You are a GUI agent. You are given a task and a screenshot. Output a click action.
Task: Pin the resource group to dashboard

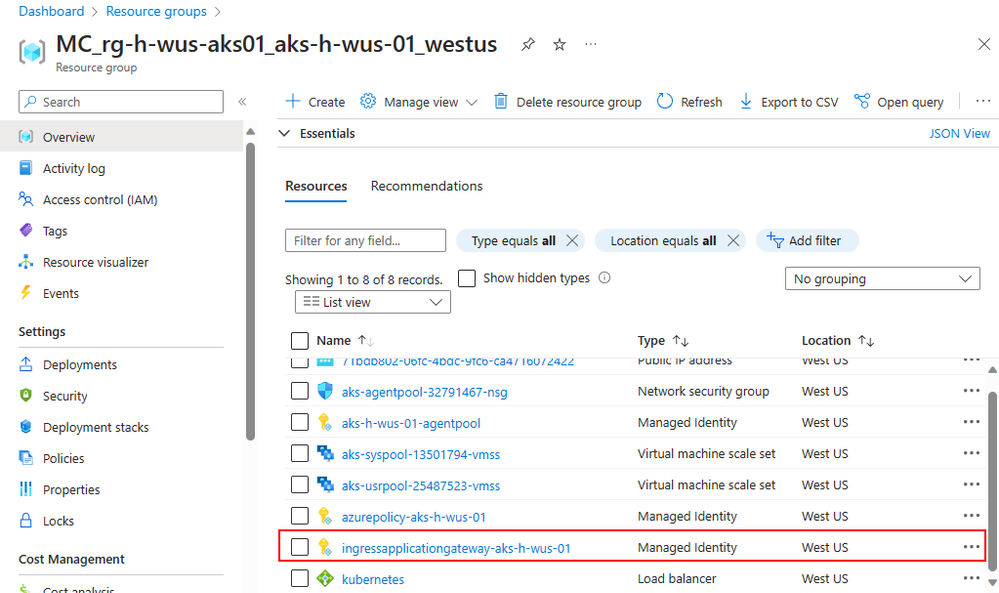click(x=528, y=45)
